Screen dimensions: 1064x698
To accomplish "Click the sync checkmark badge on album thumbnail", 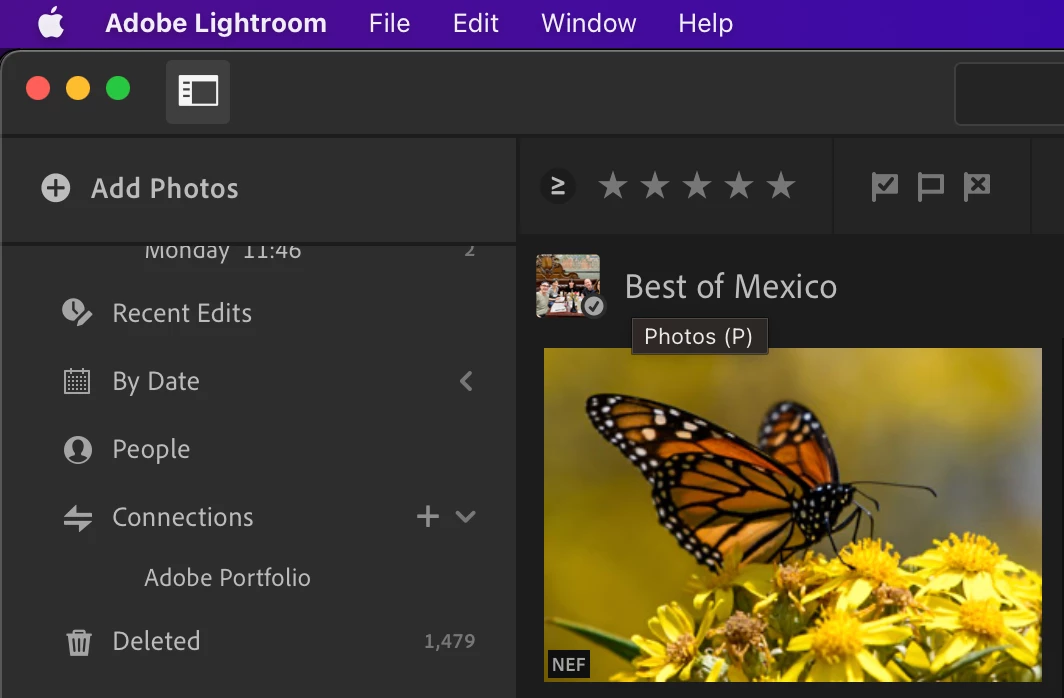I will click(x=594, y=307).
